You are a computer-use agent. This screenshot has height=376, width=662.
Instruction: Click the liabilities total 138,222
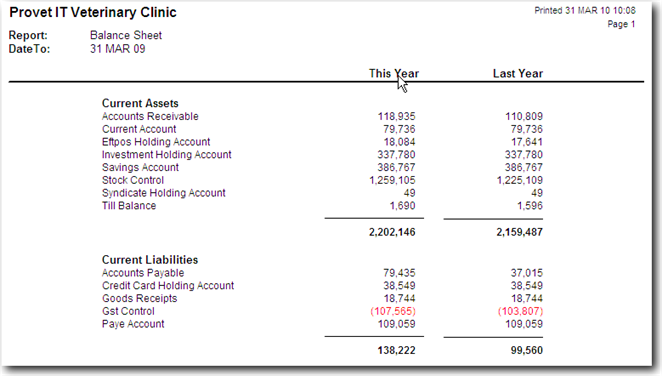coord(396,350)
